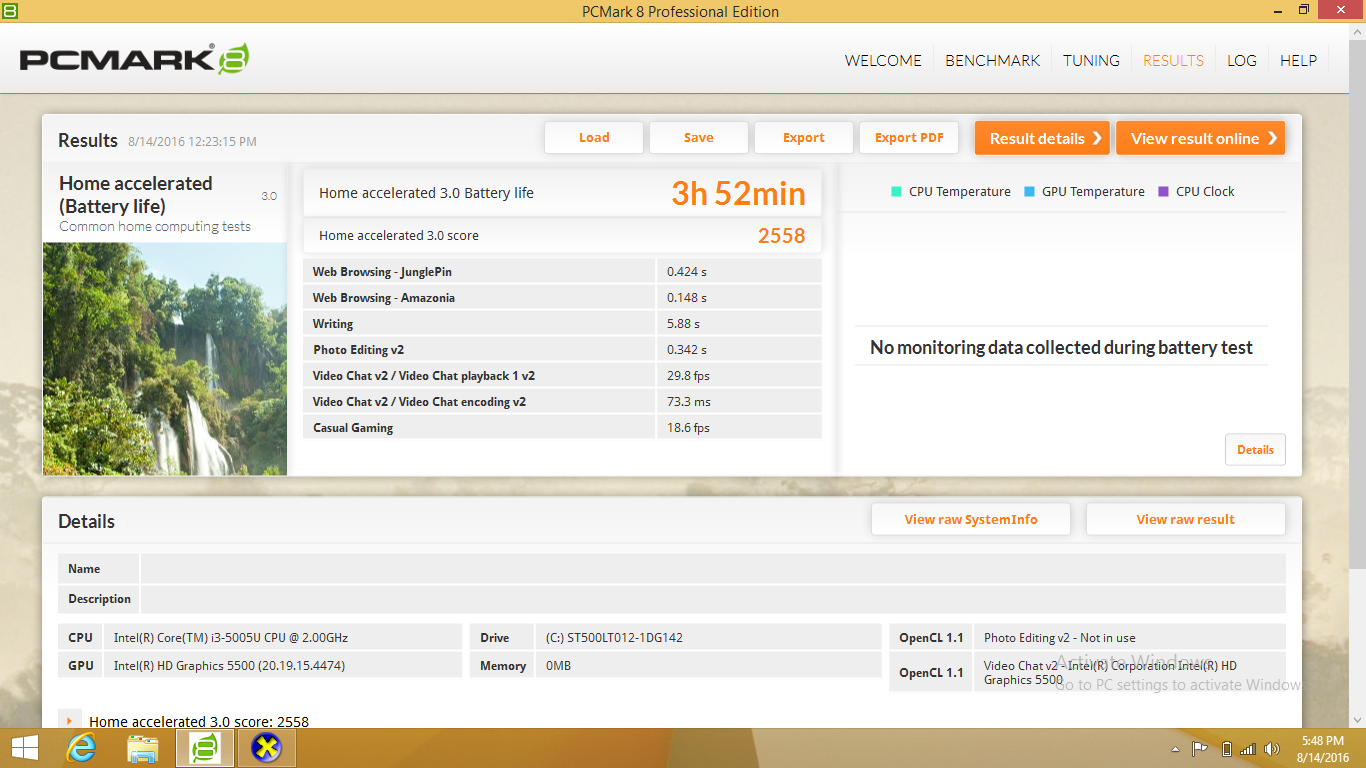Click the Intel Core i3-5005U CPU value
Viewport: 1366px width, 768px height.
point(231,637)
